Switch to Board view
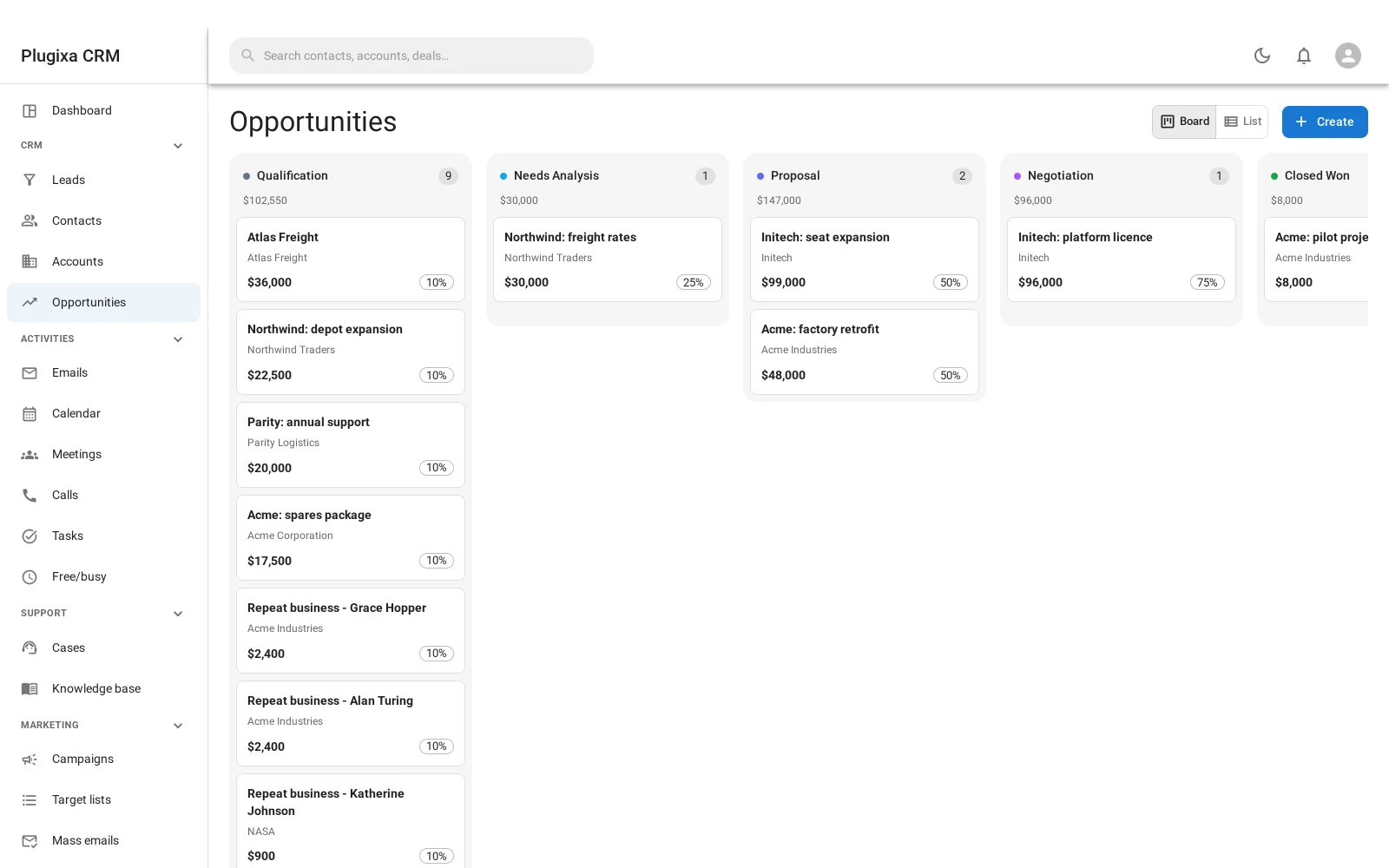Image resolution: width=1389 pixels, height=868 pixels. tap(1184, 122)
